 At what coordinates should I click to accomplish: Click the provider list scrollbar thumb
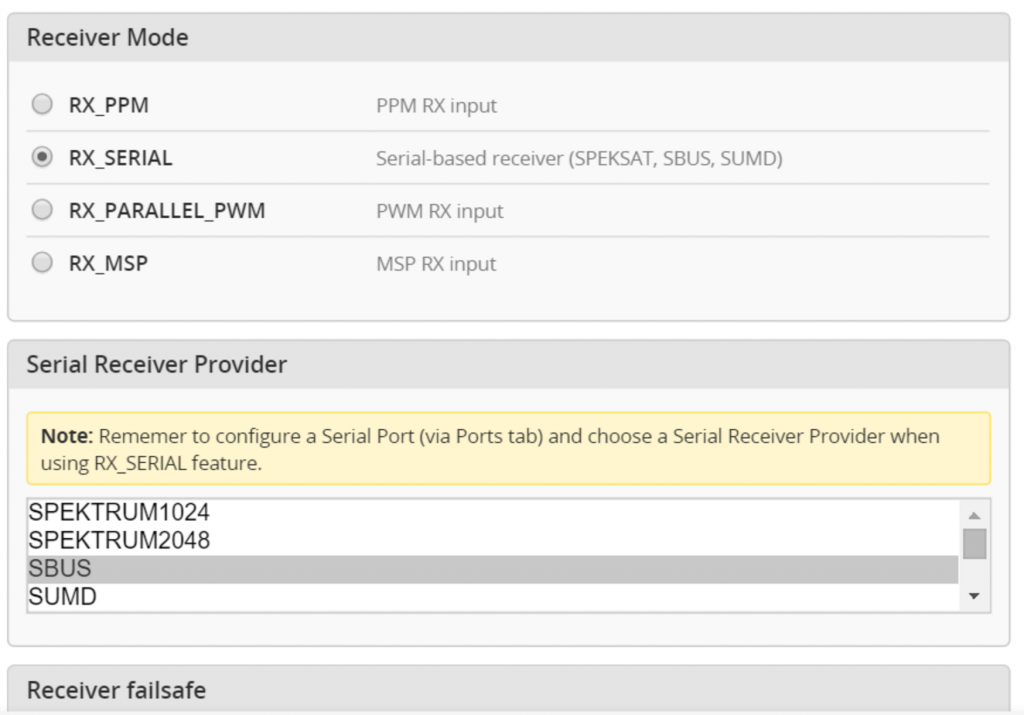[x=974, y=544]
